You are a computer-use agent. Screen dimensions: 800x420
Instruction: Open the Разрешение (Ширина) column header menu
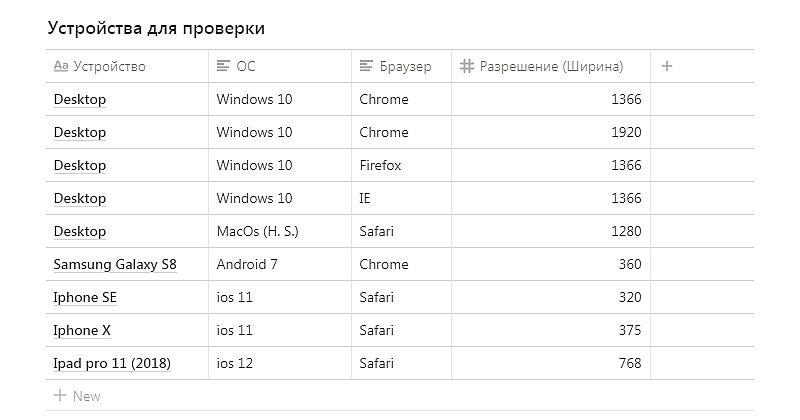pyautogui.click(x=551, y=66)
